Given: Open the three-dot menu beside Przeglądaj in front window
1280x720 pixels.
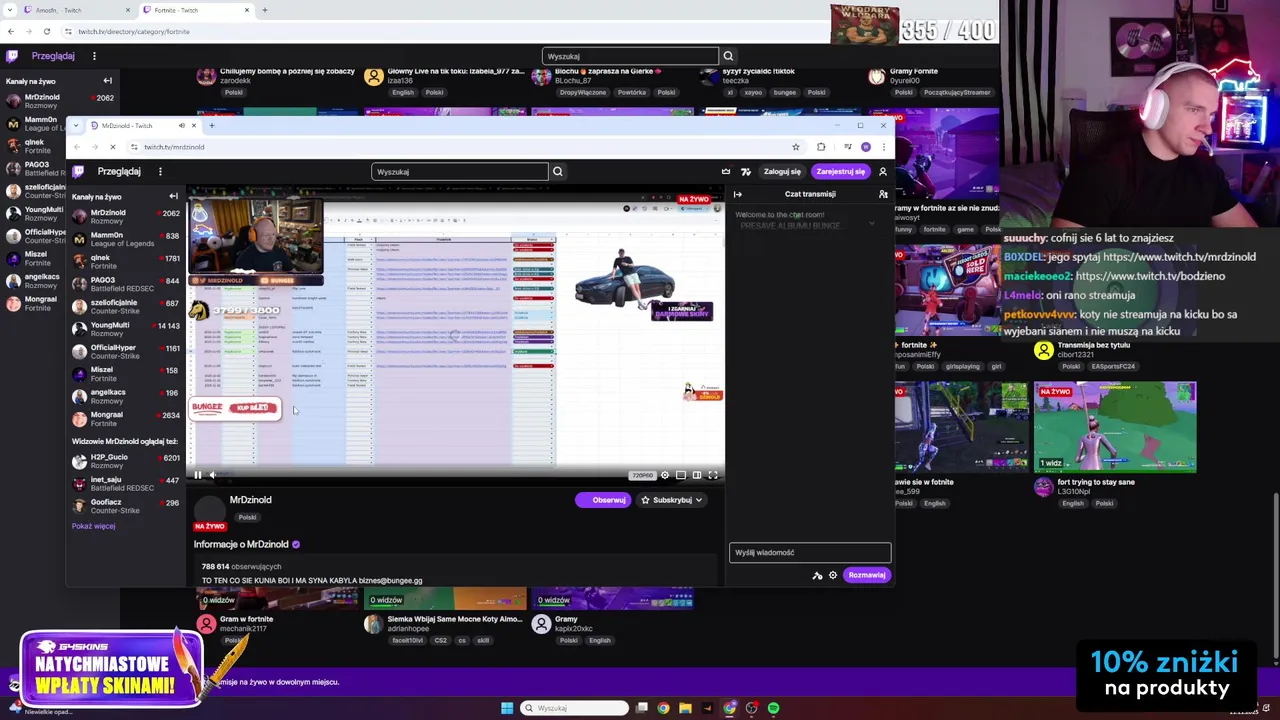Looking at the screenshot, I should click(160, 171).
